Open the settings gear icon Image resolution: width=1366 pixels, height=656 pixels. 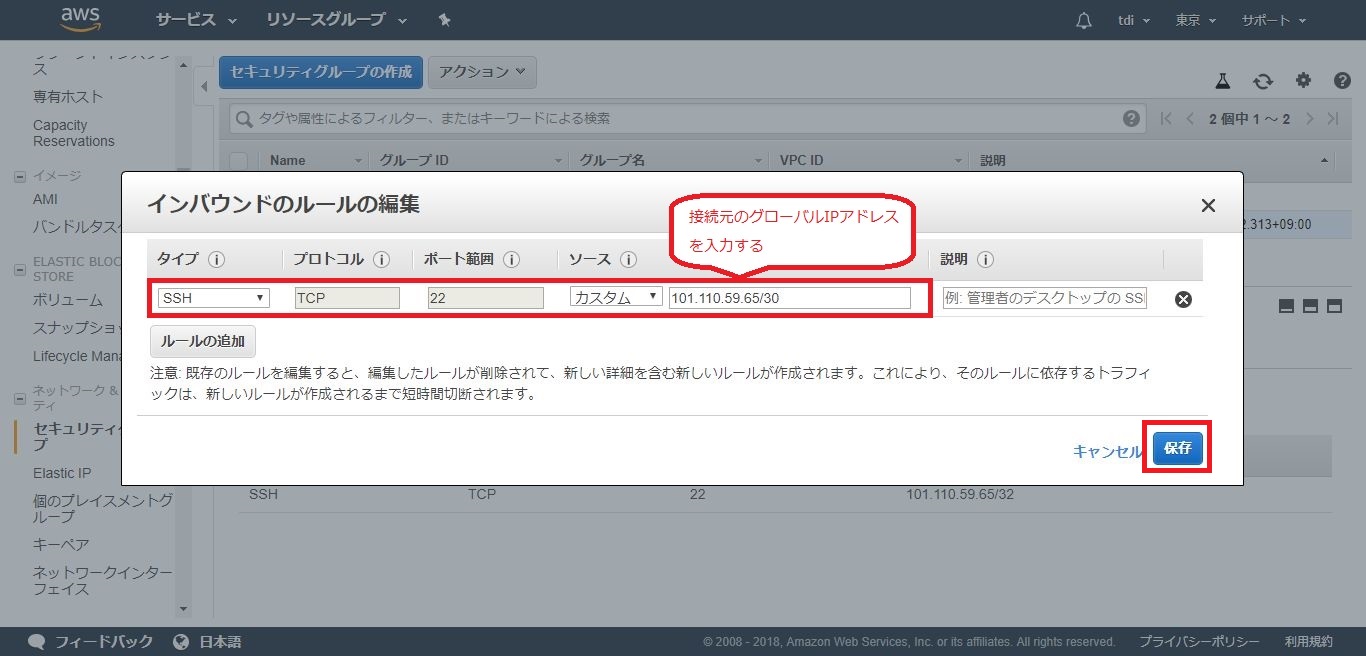click(1303, 81)
